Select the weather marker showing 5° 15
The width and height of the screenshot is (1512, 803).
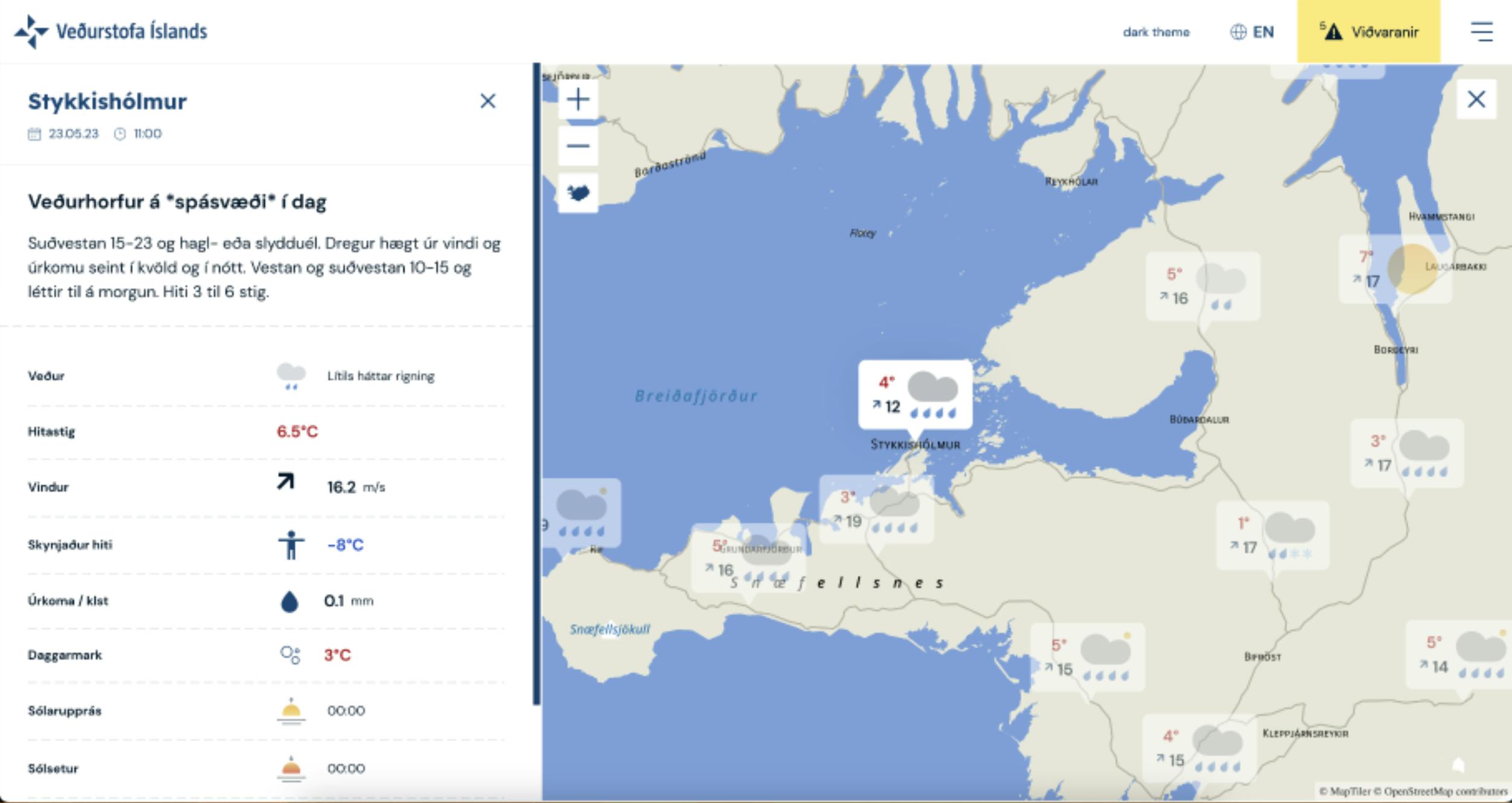[1087, 657]
